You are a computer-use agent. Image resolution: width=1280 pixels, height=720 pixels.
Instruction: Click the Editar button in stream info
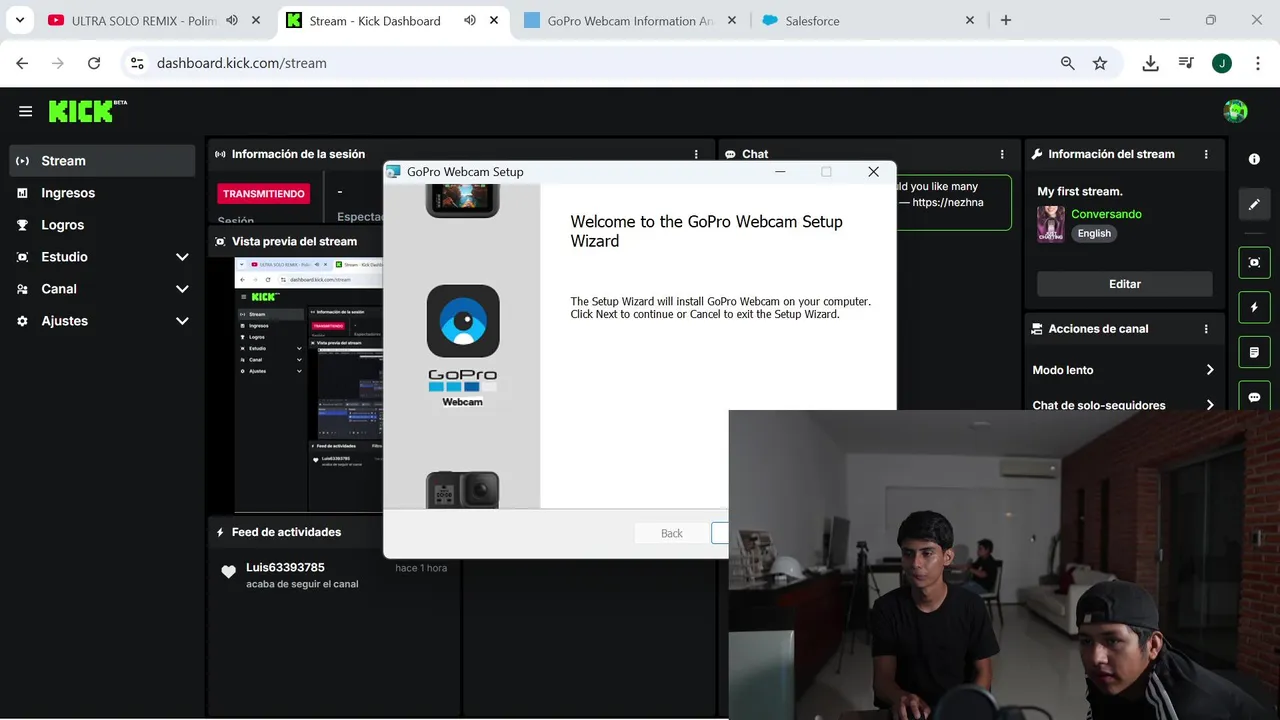pyautogui.click(x=1125, y=284)
